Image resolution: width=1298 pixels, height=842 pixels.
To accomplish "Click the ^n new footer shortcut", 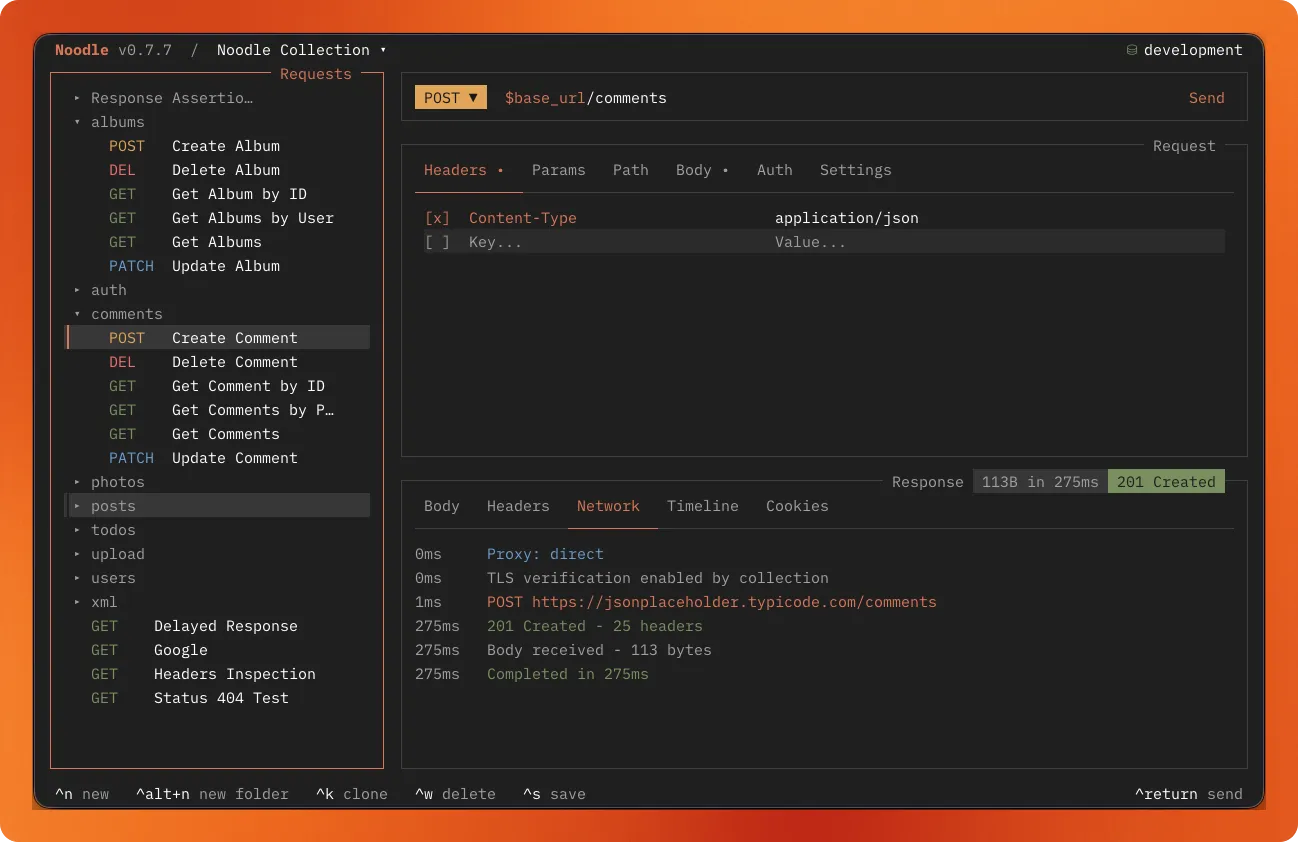I will coord(82,794).
